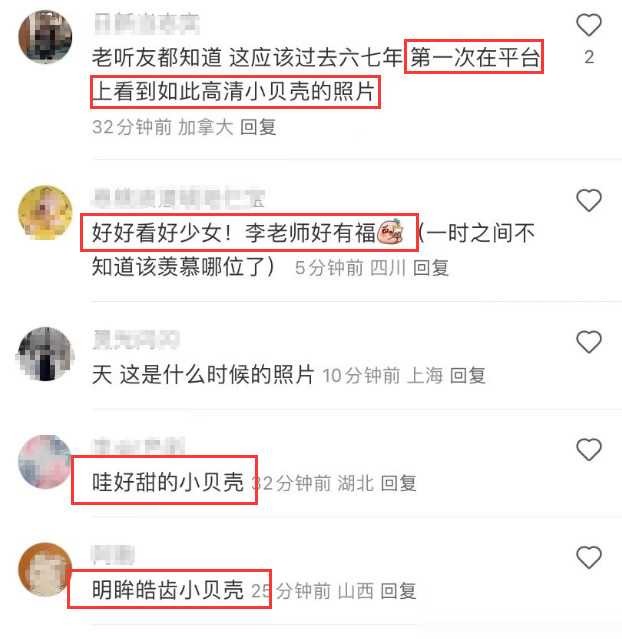
Task: Open first commenter's profile avatar
Action: 45,37
